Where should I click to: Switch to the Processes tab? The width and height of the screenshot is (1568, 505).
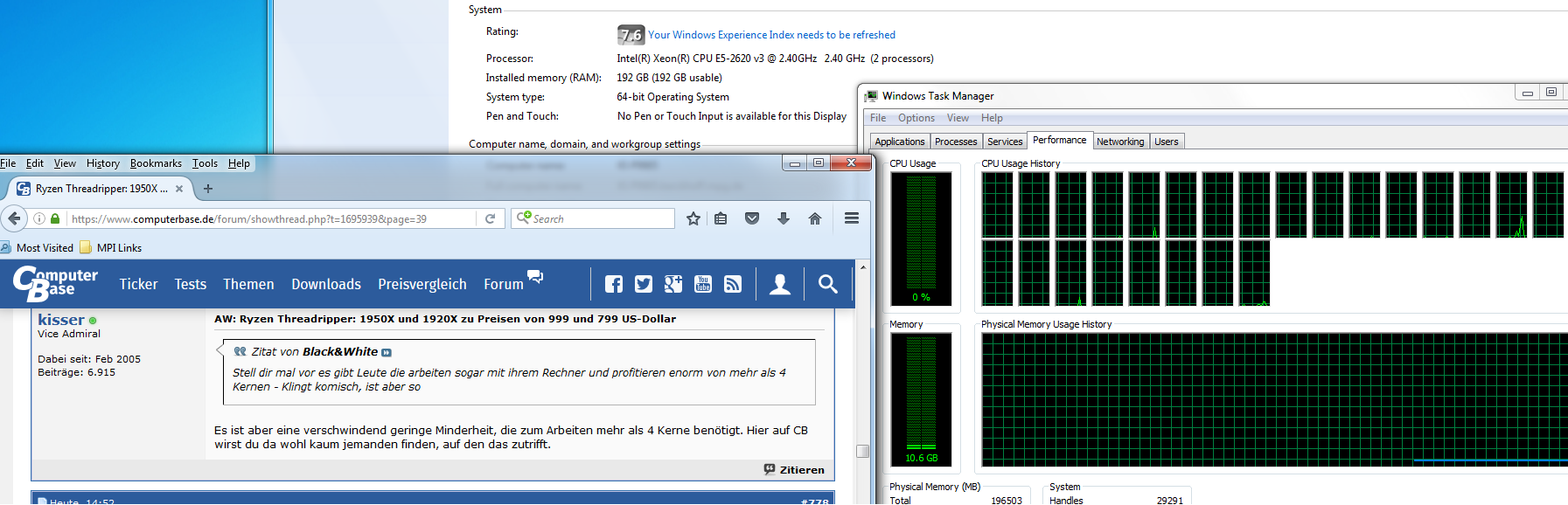point(956,142)
